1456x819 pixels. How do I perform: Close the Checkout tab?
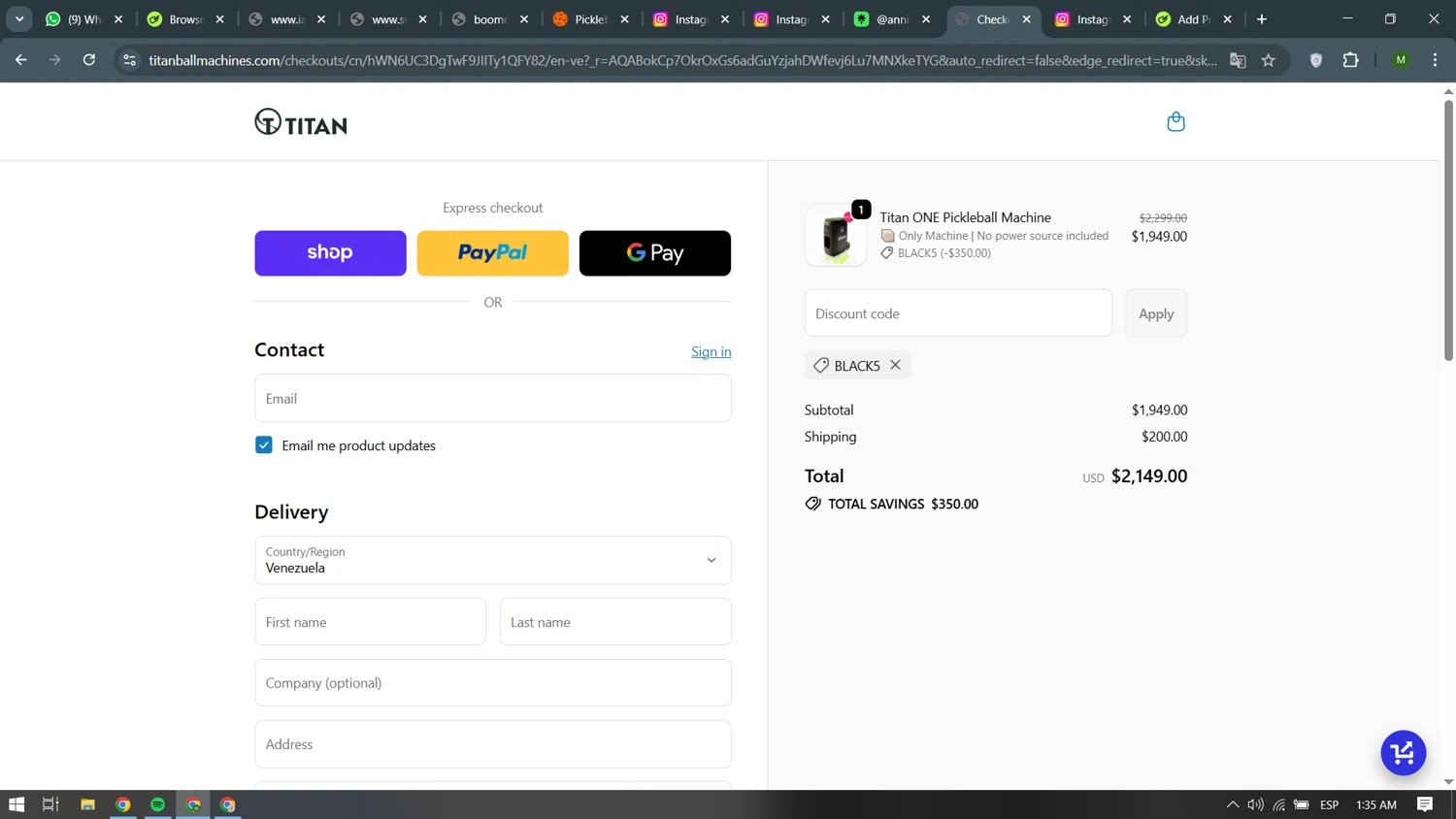[1026, 19]
